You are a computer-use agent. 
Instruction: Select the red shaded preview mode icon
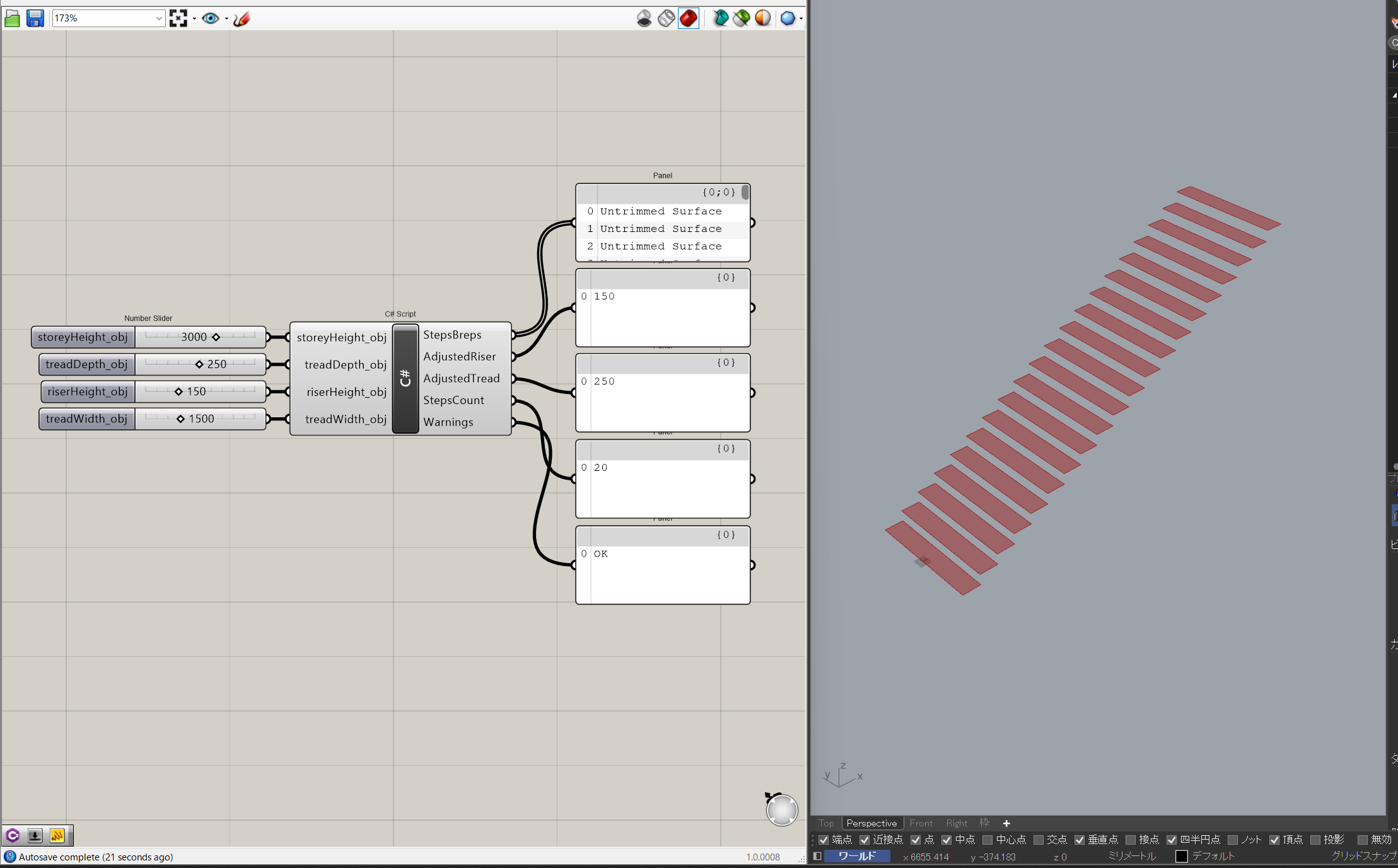click(689, 18)
